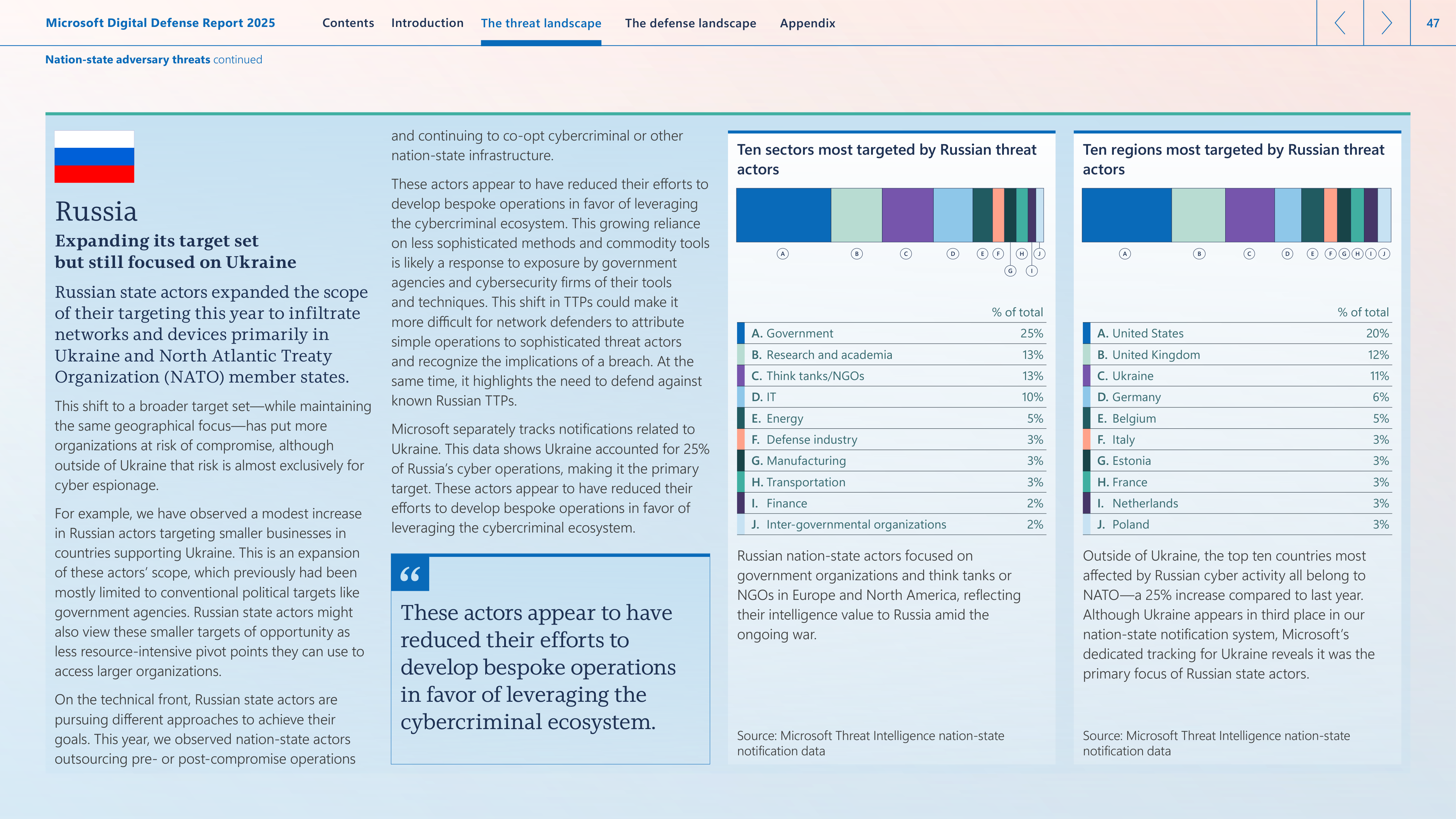Click marker A under sectors chart
This screenshot has width=1456, height=819.
pyautogui.click(x=783, y=254)
